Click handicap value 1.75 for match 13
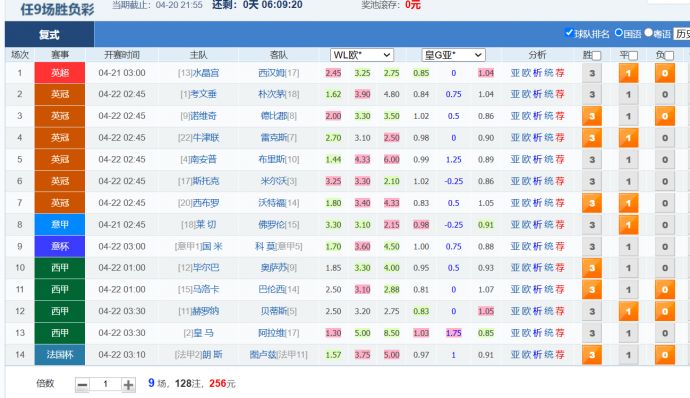The width and height of the screenshot is (690, 398). [453, 333]
